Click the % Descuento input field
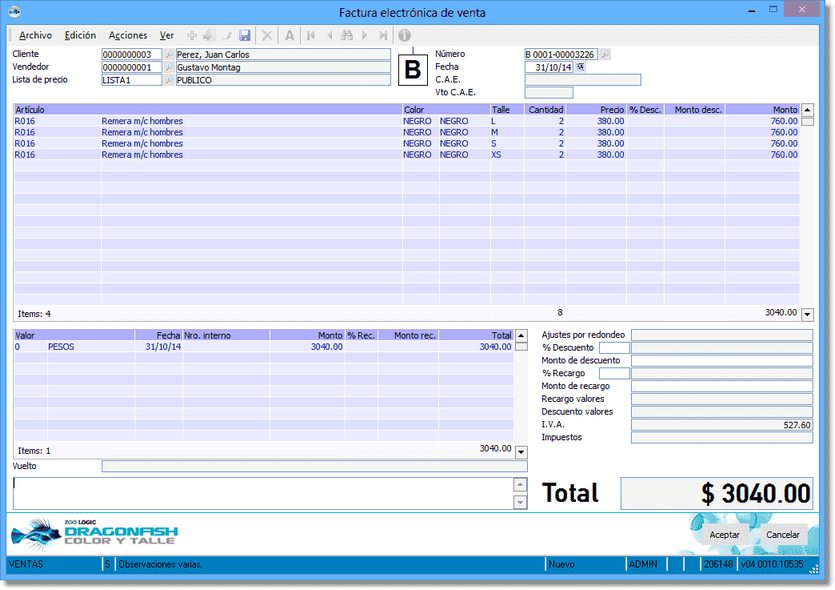This screenshot has height=590, width=835. click(x=614, y=348)
